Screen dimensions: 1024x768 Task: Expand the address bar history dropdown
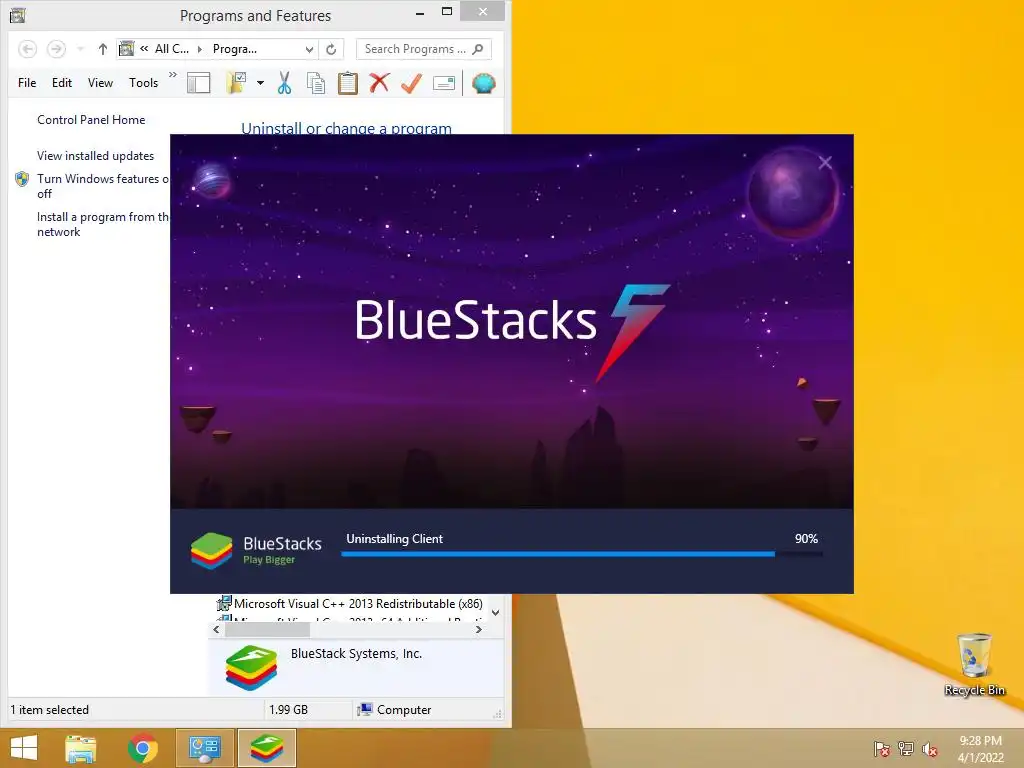(x=309, y=49)
